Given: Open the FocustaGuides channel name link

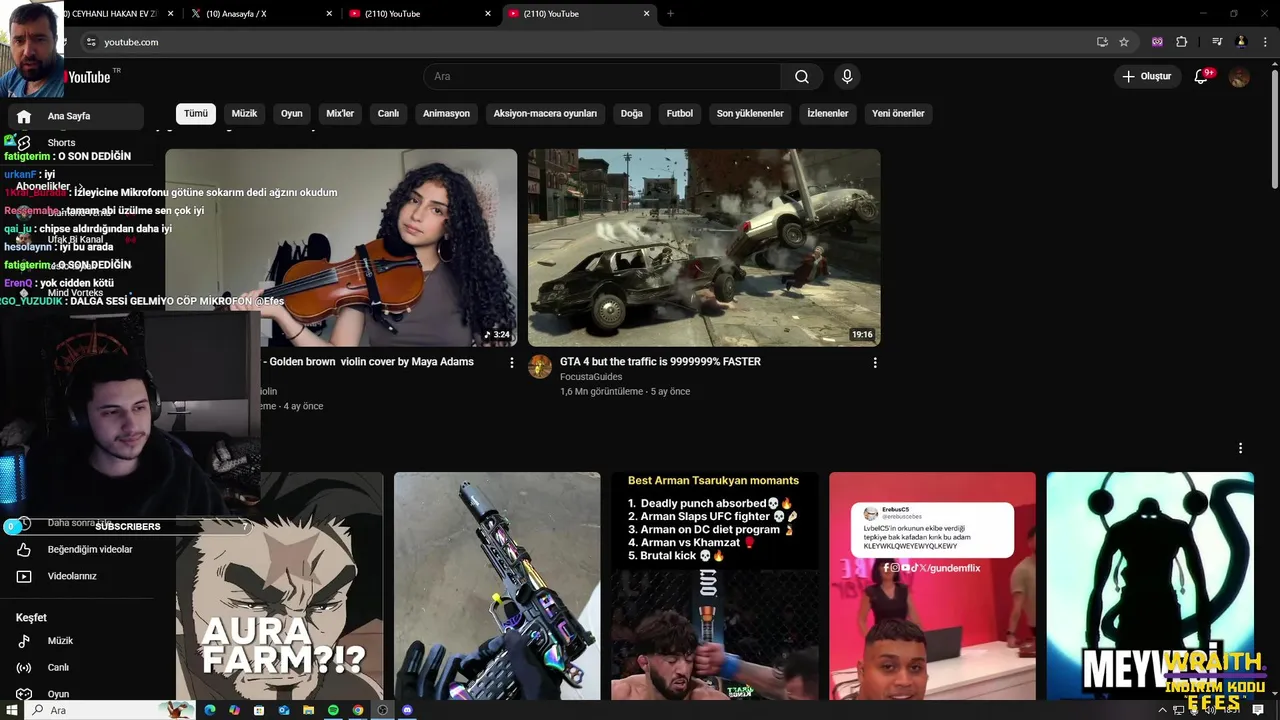Looking at the screenshot, I should (x=591, y=377).
